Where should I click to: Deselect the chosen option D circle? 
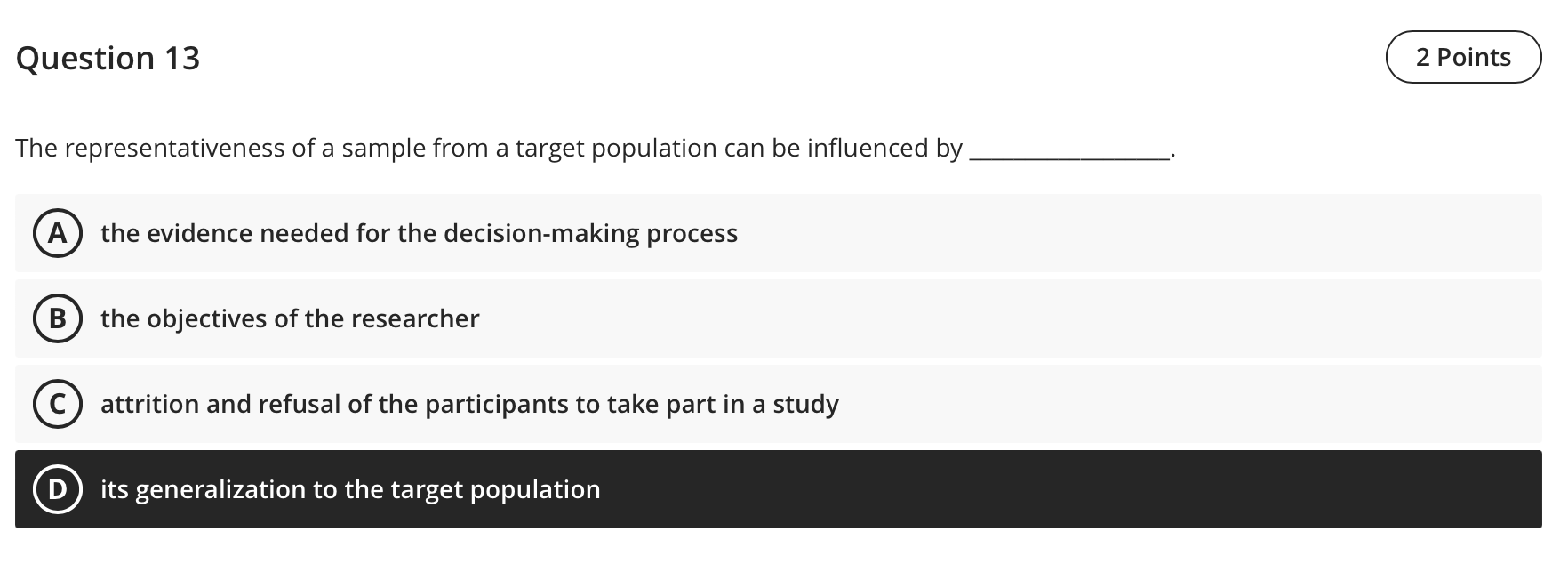point(57,489)
